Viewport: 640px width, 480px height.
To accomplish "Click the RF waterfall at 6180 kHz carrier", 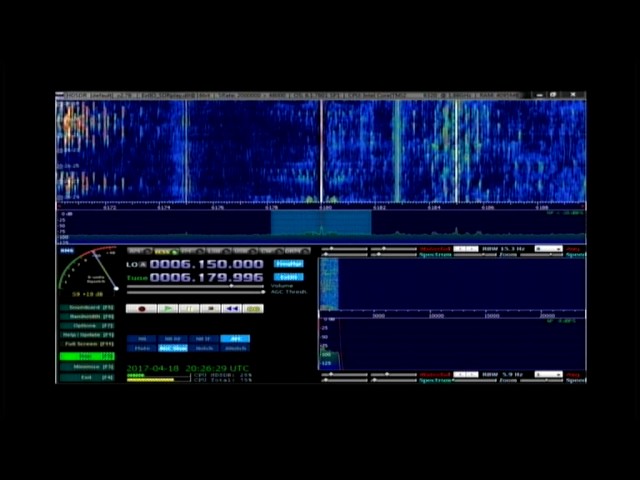I will click(321, 151).
